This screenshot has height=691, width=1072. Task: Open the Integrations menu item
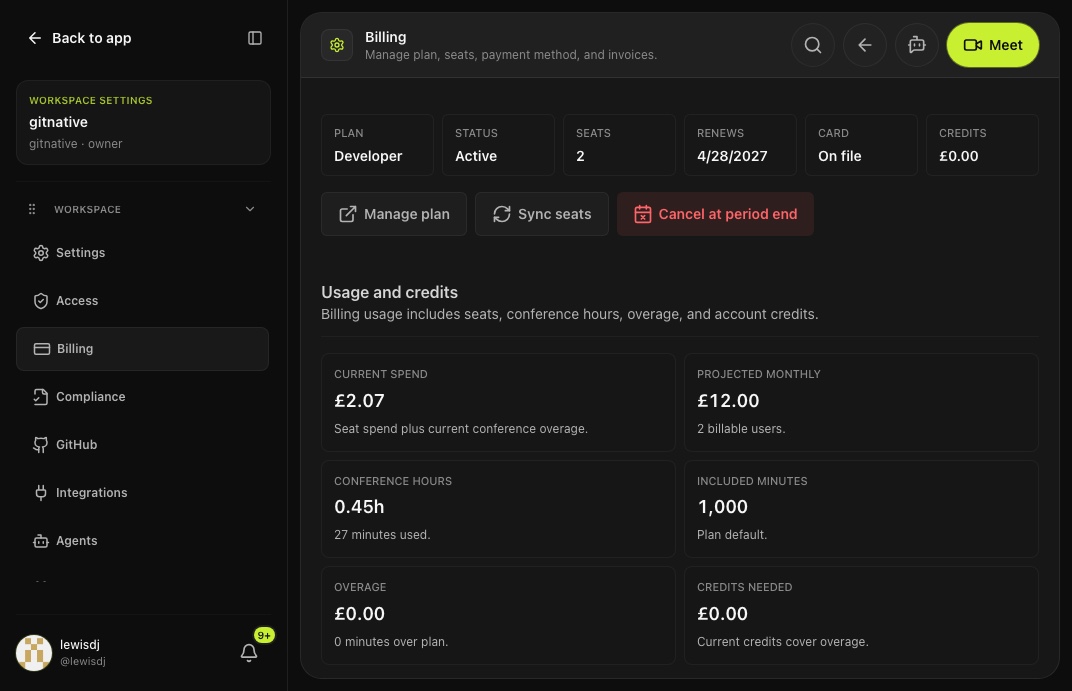(x=142, y=493)
